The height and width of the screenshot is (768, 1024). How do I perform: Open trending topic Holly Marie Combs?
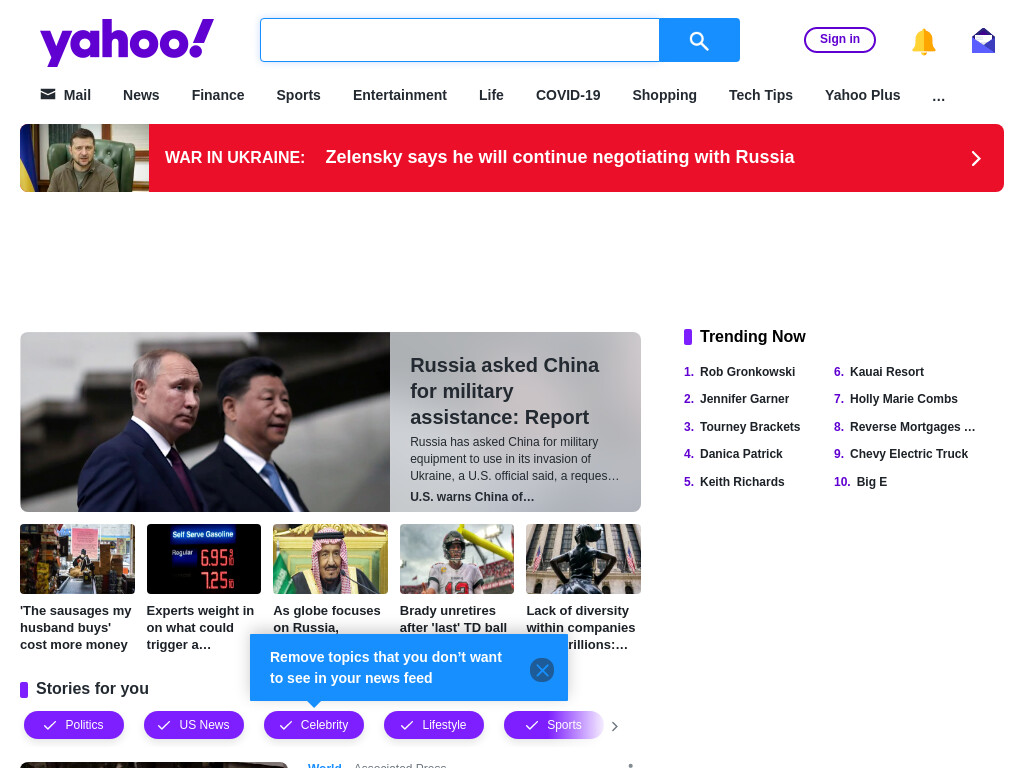[904, 399]
